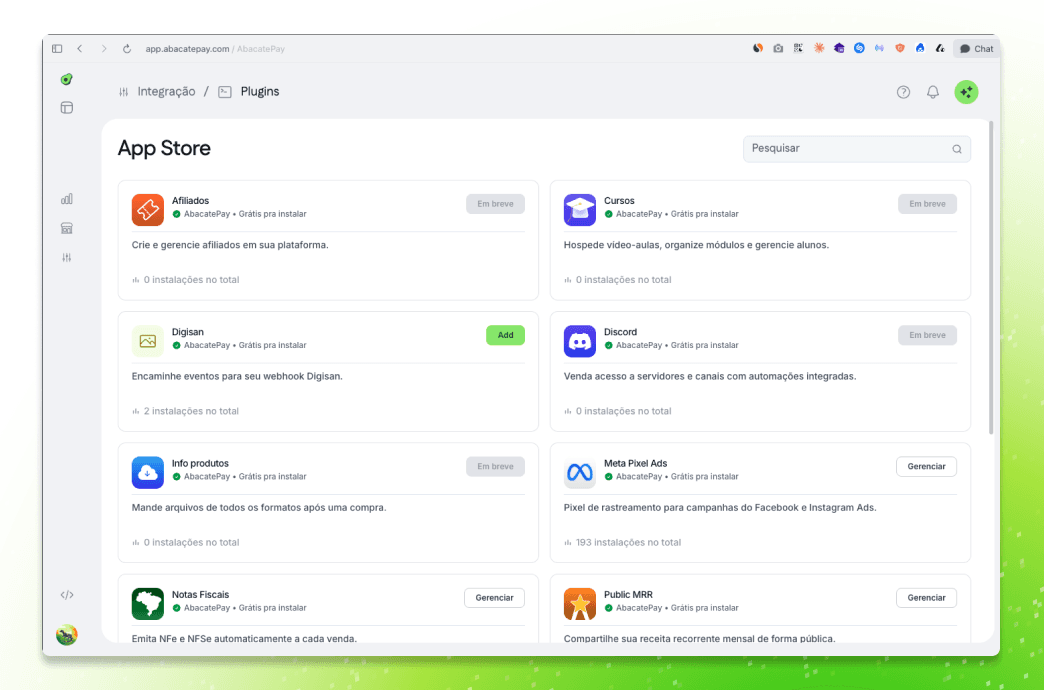Click the help question mark icon

pyautogui.click(x=903, y=92)
